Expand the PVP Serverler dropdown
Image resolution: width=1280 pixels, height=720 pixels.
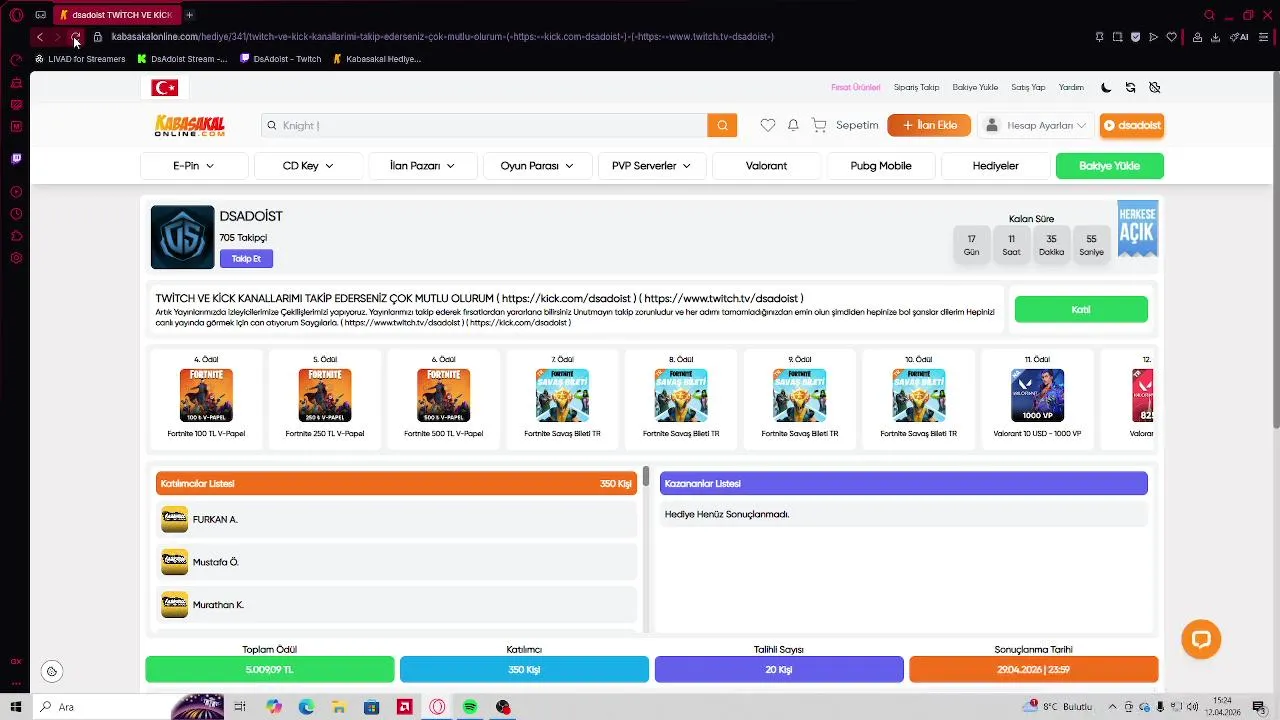point(651,166)
